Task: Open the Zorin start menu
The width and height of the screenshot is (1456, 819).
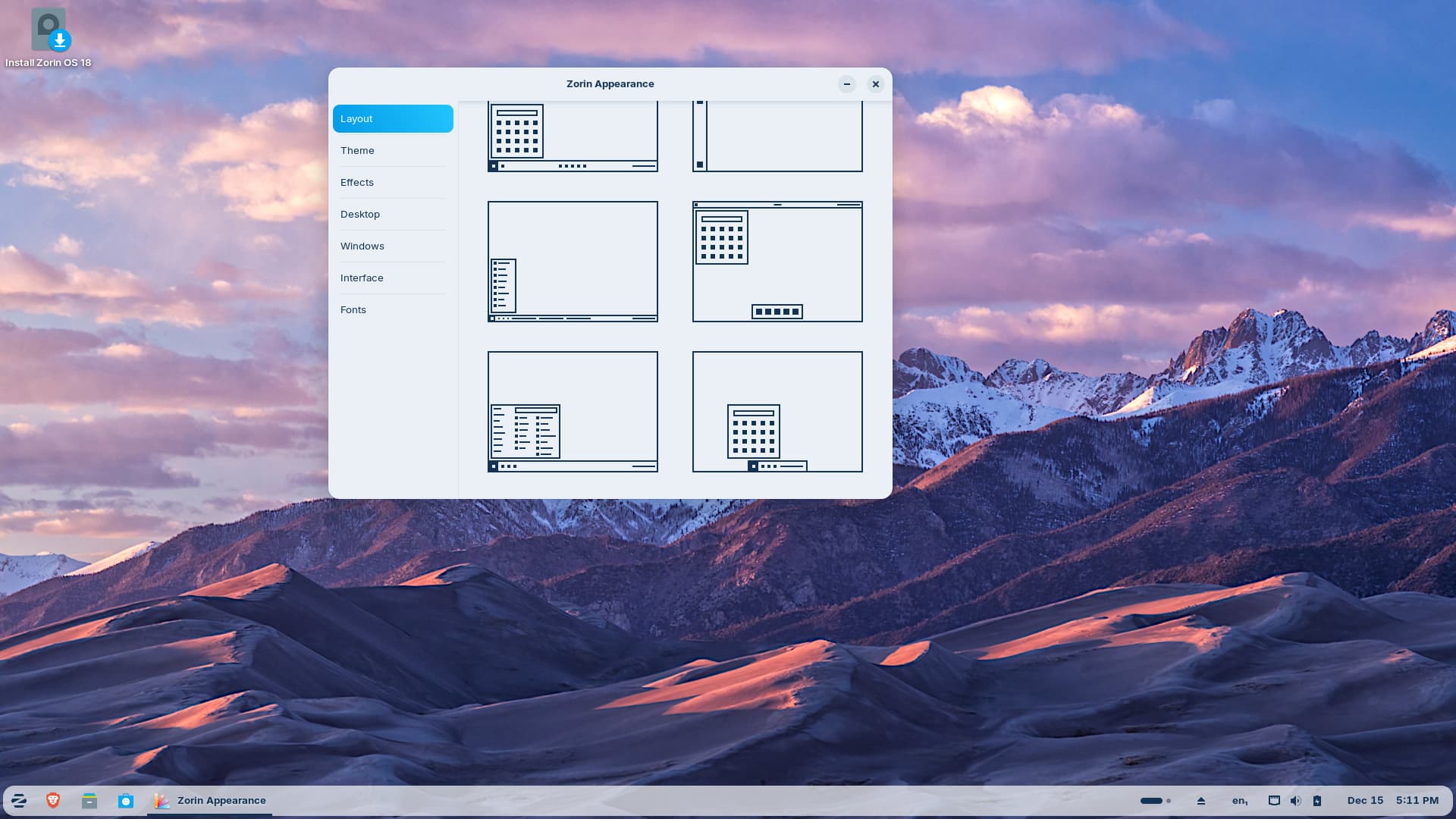Action: tap(19, 800)
